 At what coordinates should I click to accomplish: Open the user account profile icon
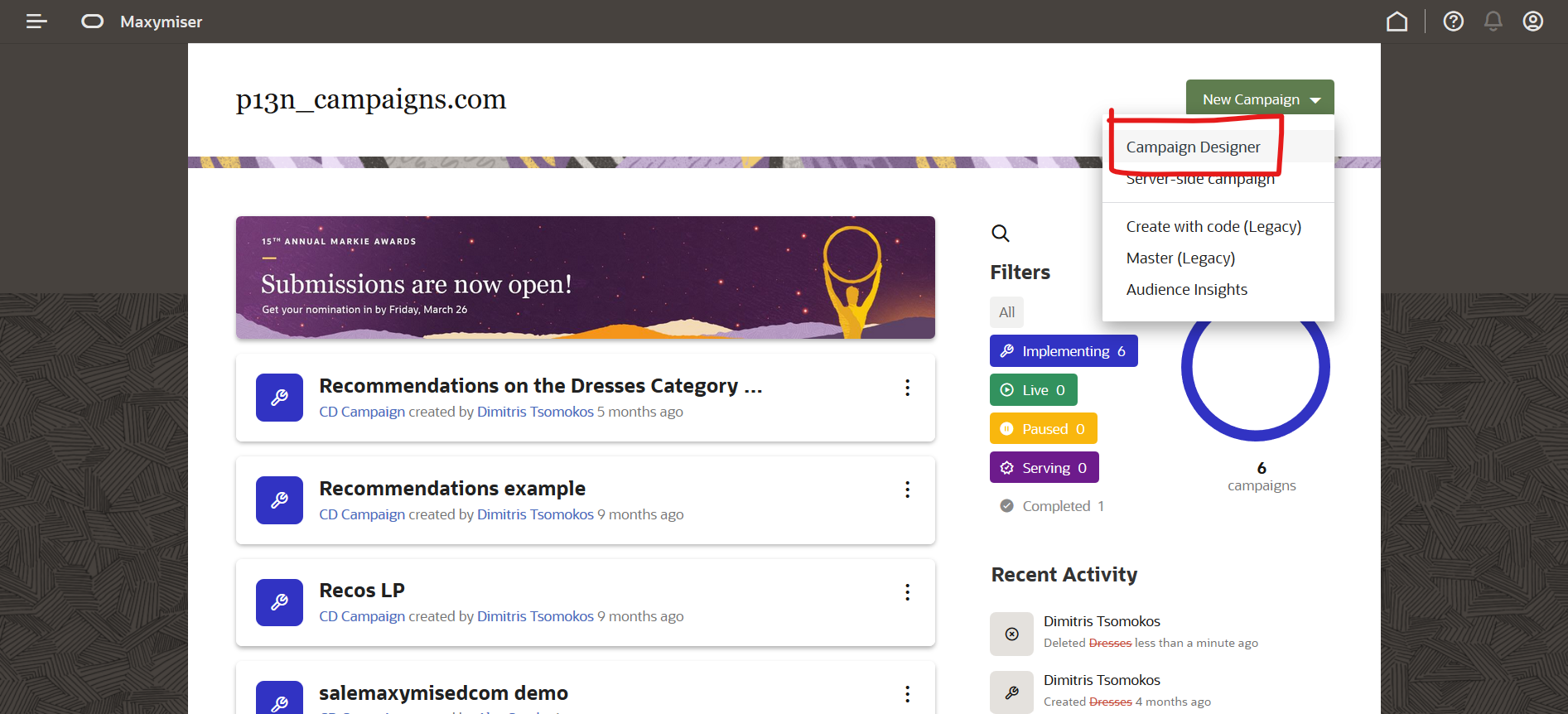click(1532, 22)
